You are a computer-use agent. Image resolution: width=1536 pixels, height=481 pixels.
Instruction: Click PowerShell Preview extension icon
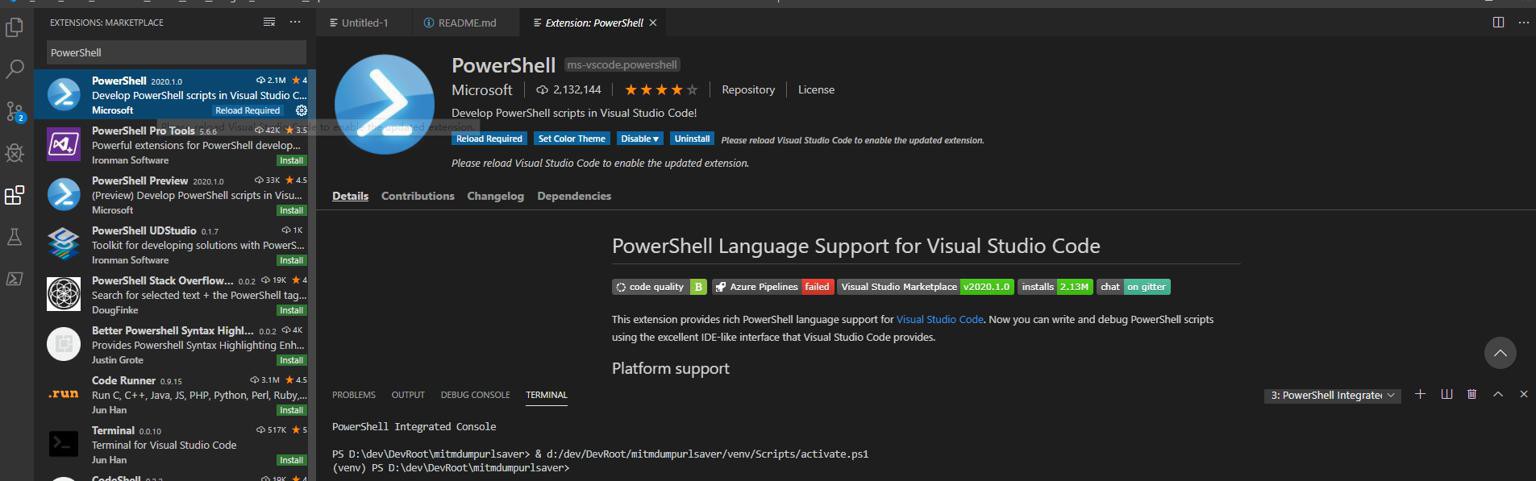pyautogui.click(x=64, y=194)
